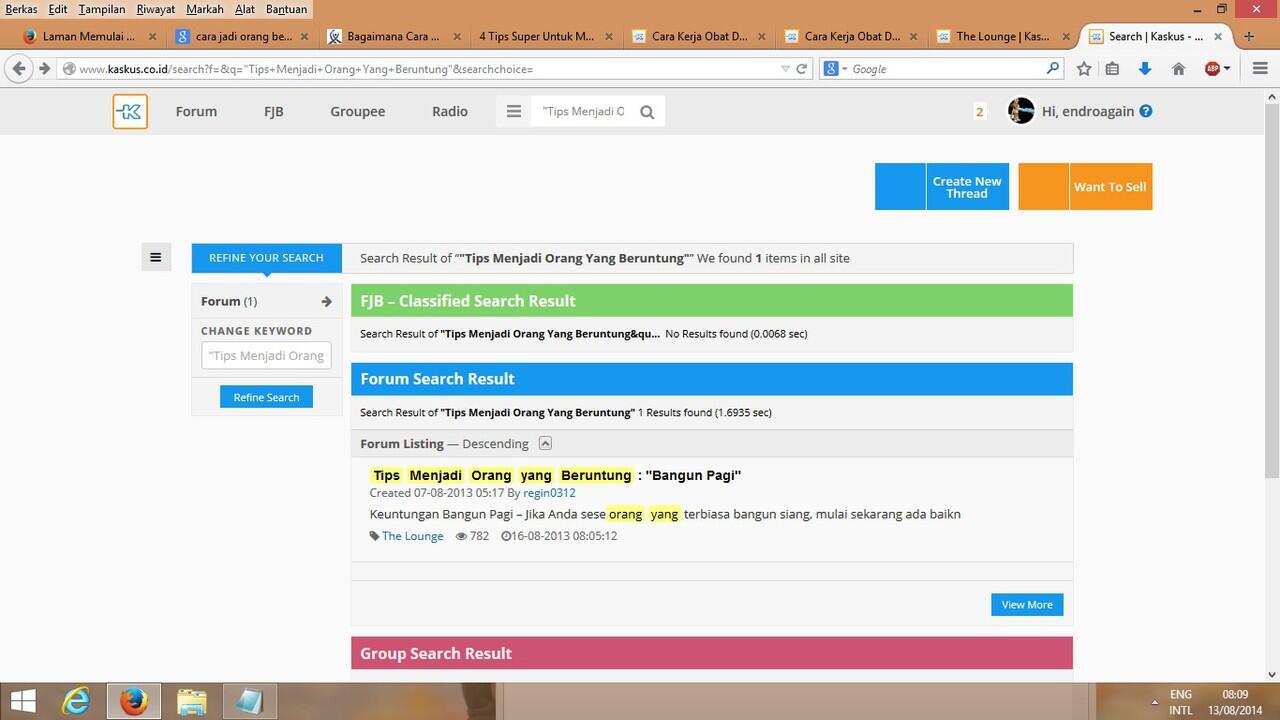Open the hamburger menu beside Radio

click(514, 112)
